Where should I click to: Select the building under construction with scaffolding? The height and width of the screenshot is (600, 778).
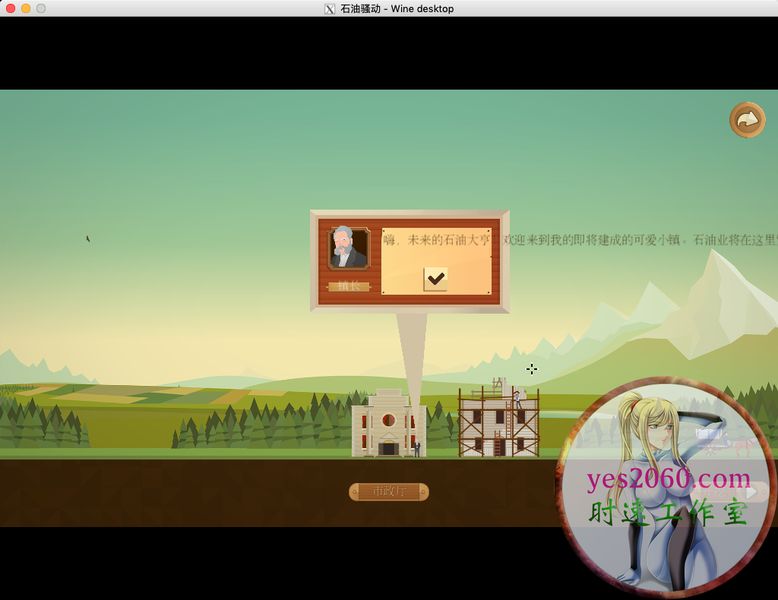[x=497, y=425]
